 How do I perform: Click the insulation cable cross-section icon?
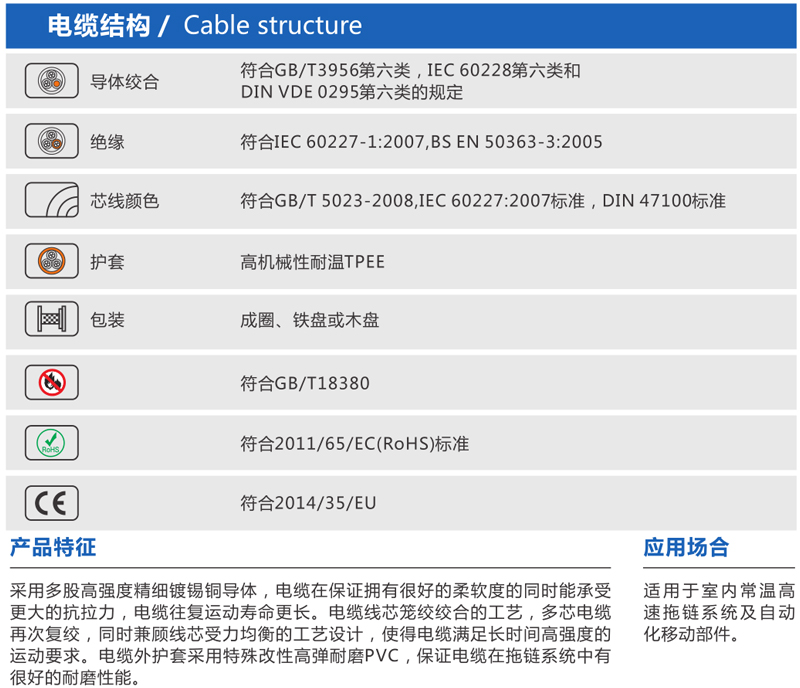coord(51,142)
